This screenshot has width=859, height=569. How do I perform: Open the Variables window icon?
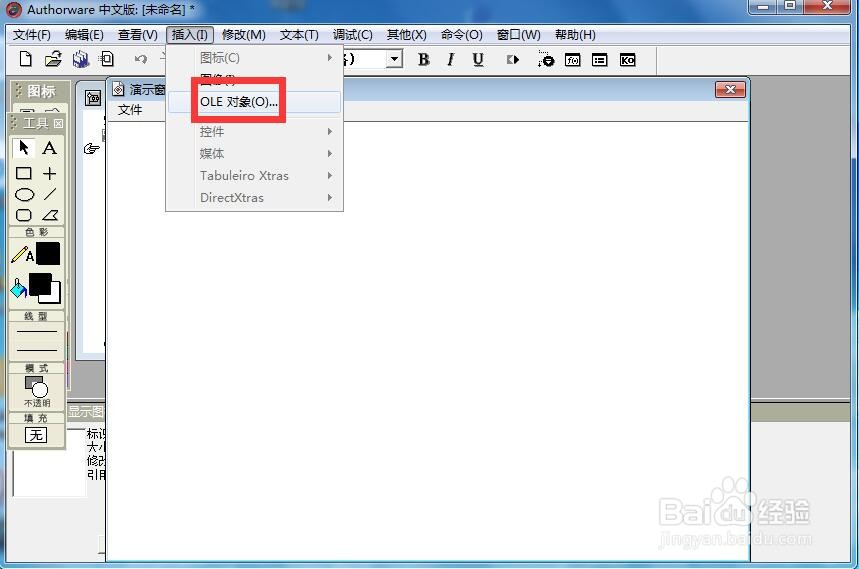click(x=600, y=60)
